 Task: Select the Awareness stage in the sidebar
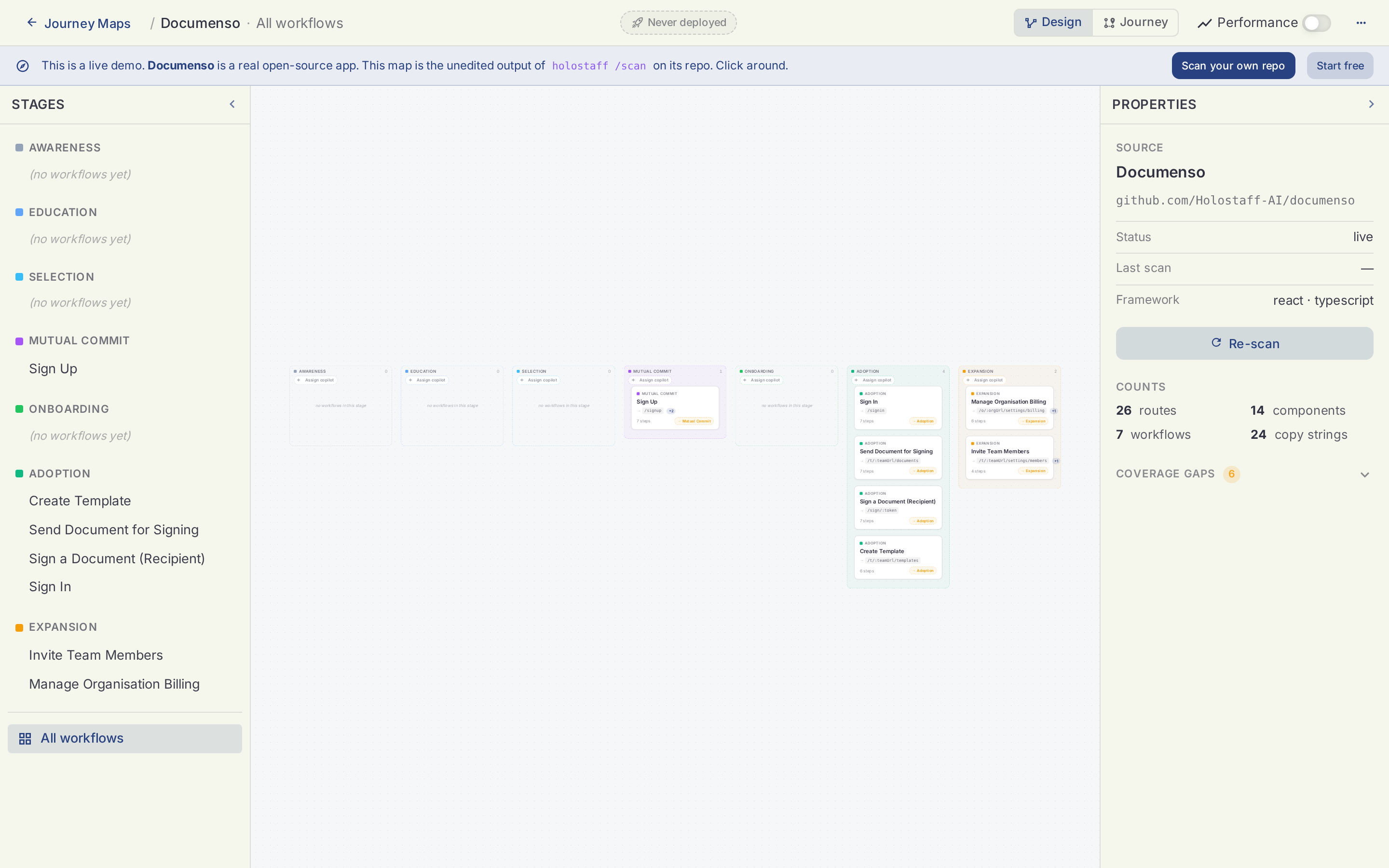point(64,148)
